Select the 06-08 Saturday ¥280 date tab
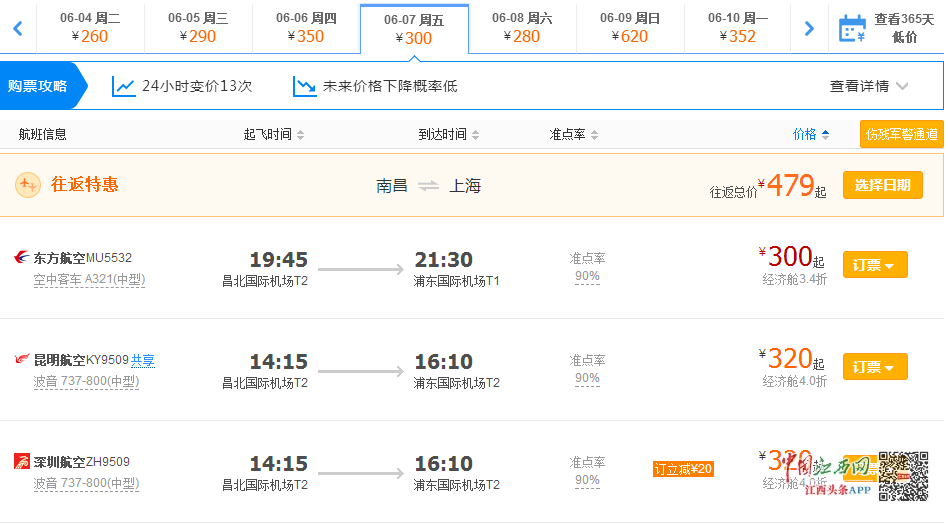 522,28
